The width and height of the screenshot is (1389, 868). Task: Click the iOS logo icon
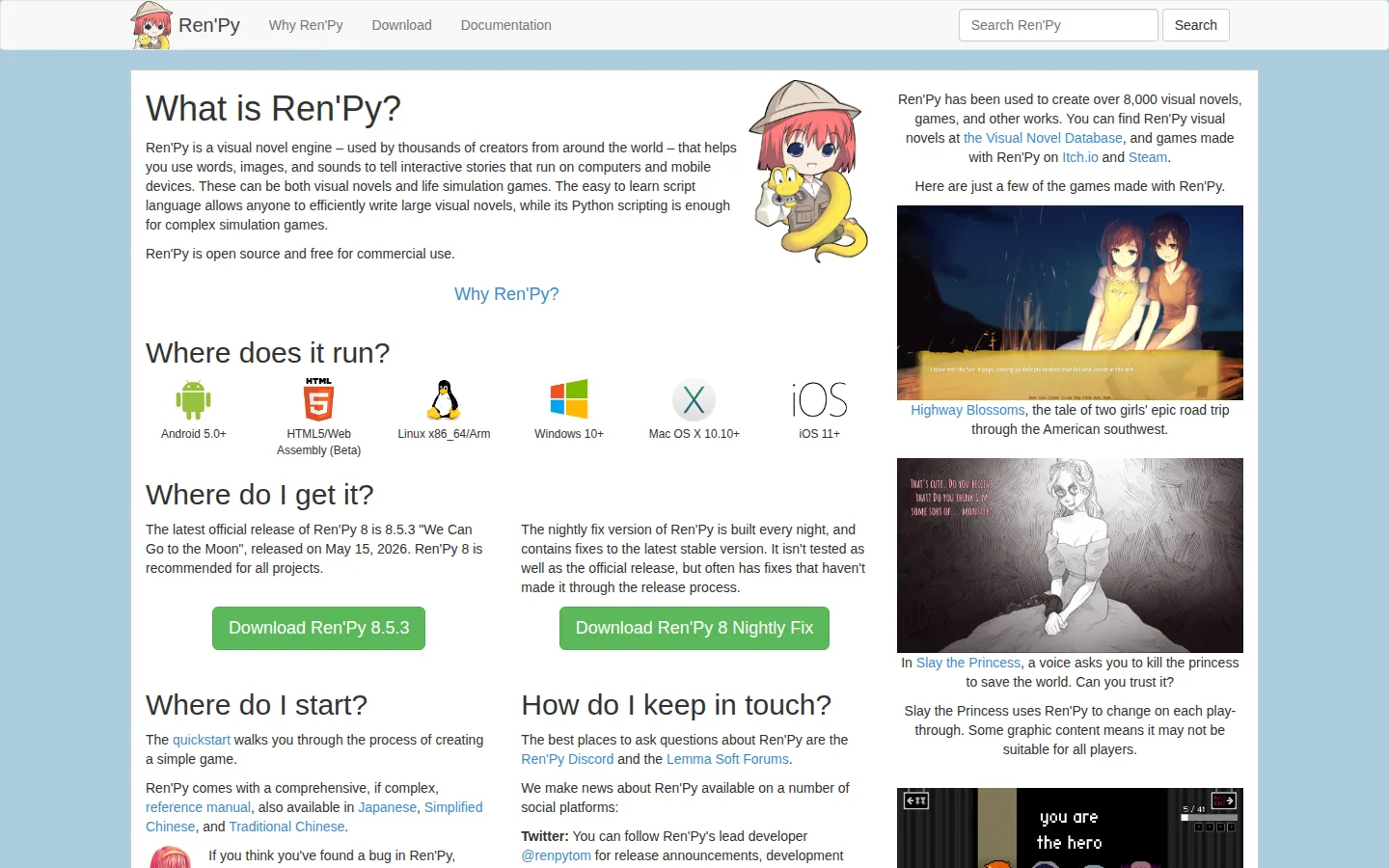[x=819, y=399]
